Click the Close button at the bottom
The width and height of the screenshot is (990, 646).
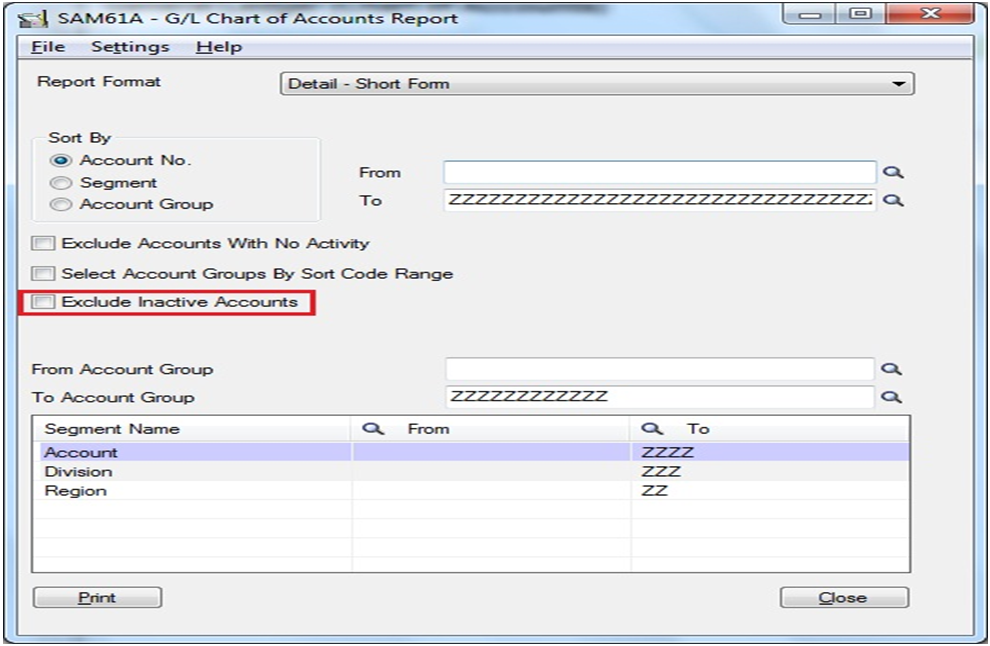(x=844, y=597)
